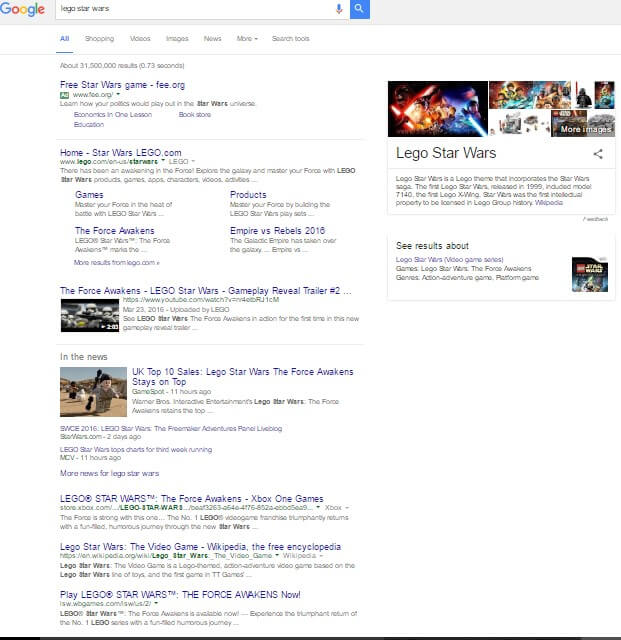Image resolution: width=621 pixels, height=640 pixels.
Task: Click the Rey Lego news thumbnail
Action: point(93,392)
